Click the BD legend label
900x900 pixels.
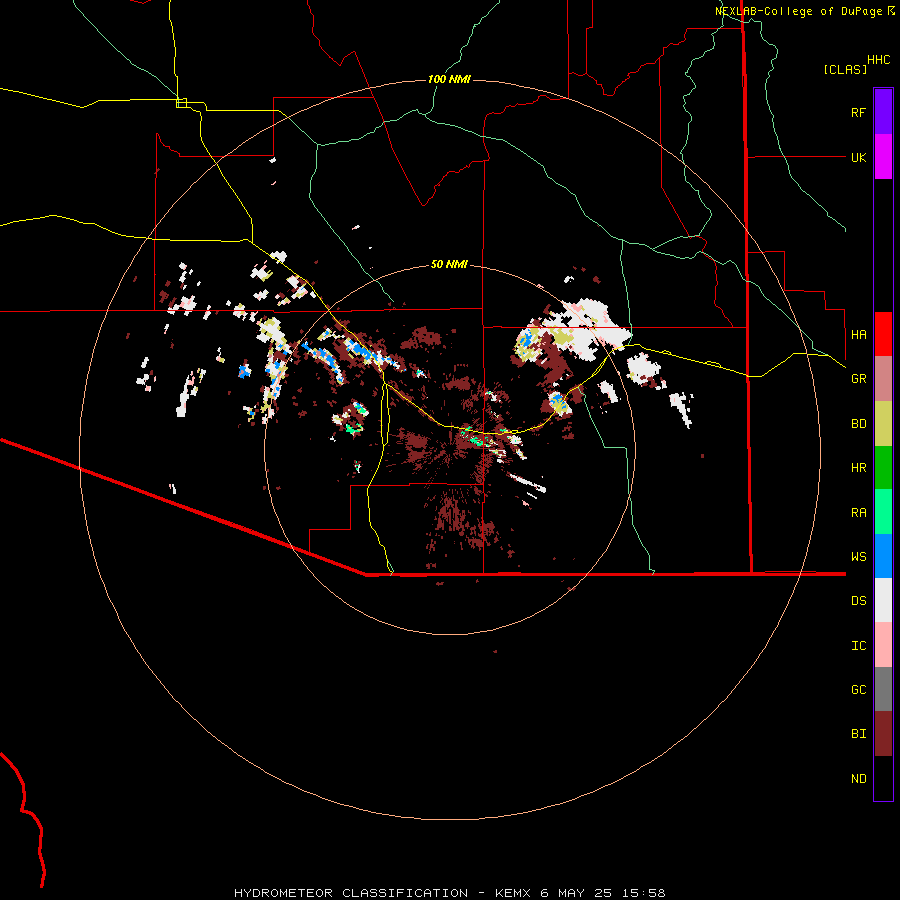pyautogui.click(x=858, y=424)
